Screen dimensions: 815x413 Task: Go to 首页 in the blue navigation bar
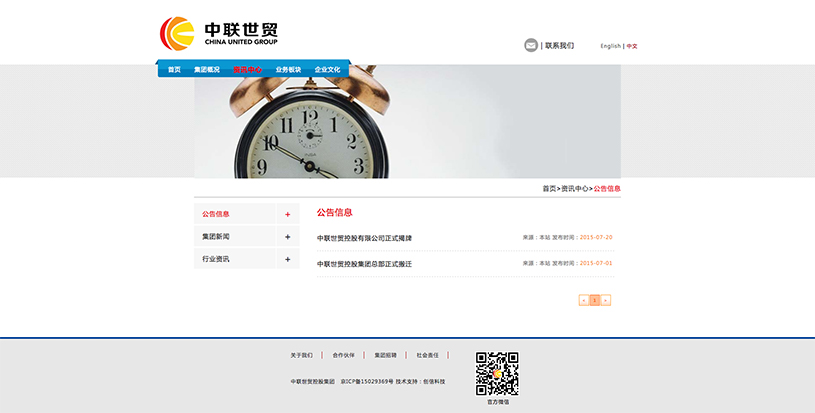174,70
